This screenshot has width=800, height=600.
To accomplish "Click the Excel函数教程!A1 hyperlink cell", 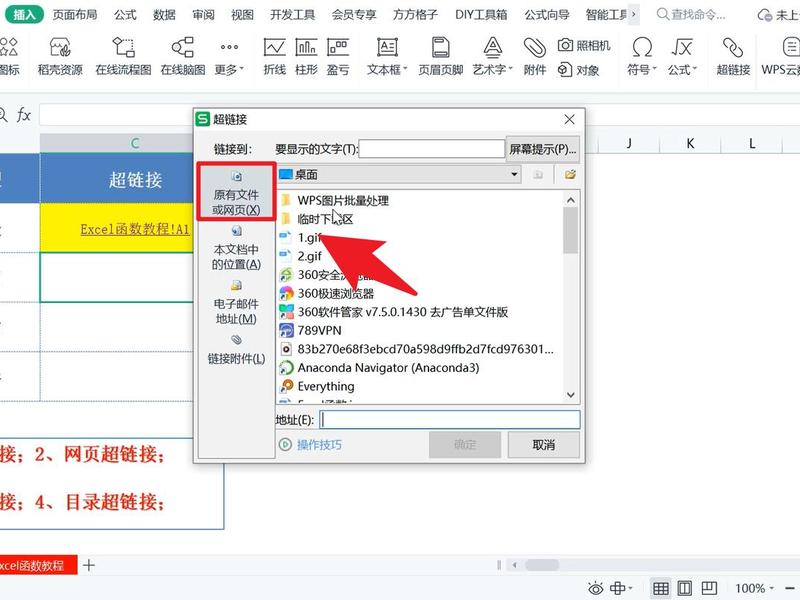I will (135, 229).
